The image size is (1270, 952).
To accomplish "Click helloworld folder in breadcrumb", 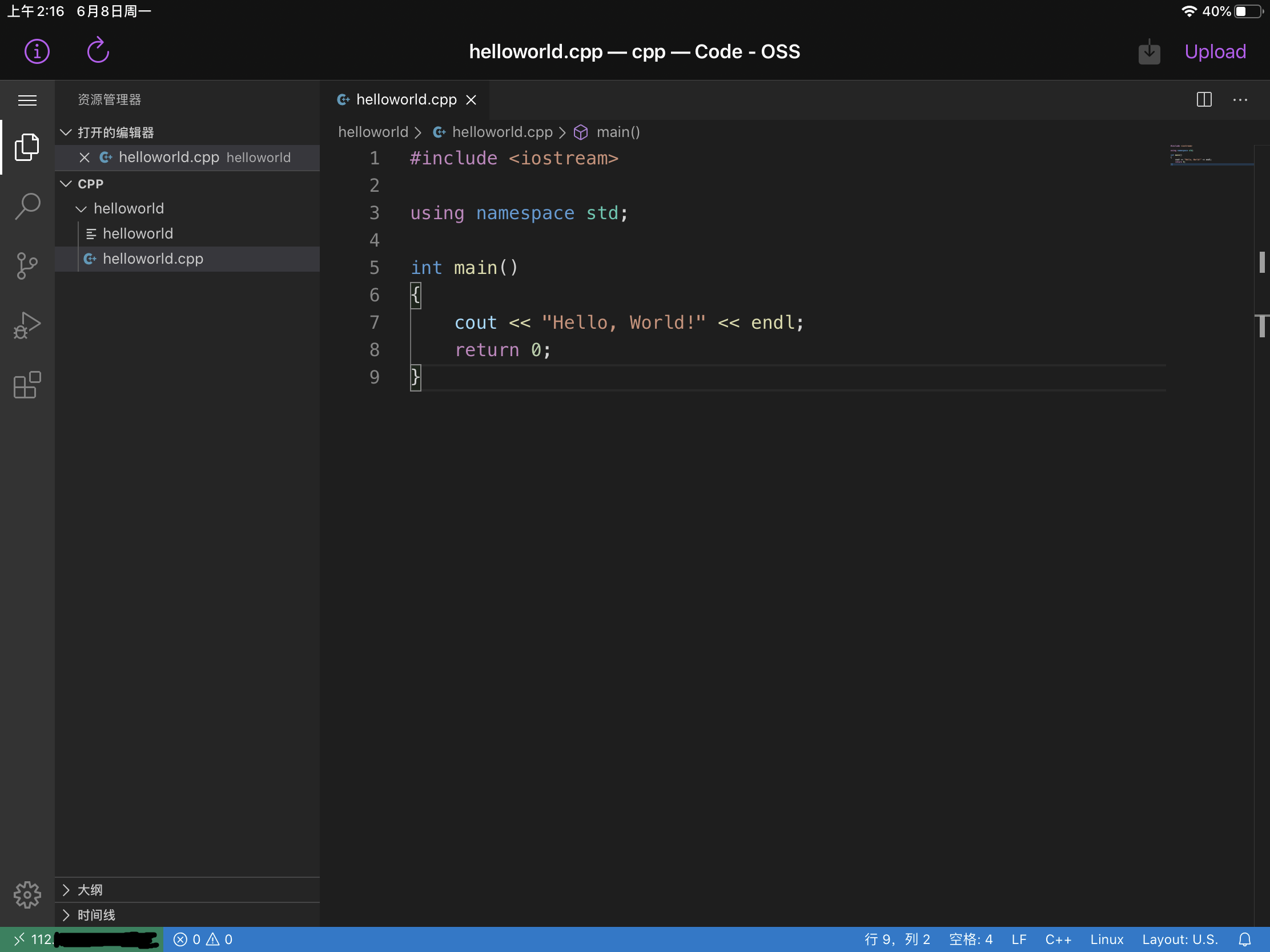I will pyautogui.click(x=373, y=132).
